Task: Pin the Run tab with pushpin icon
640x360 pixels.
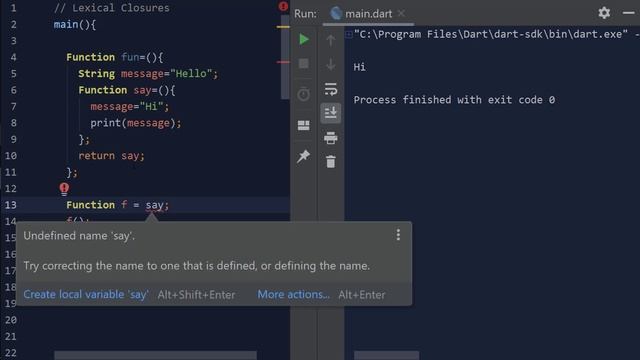Action: click(x=303, y=156)
